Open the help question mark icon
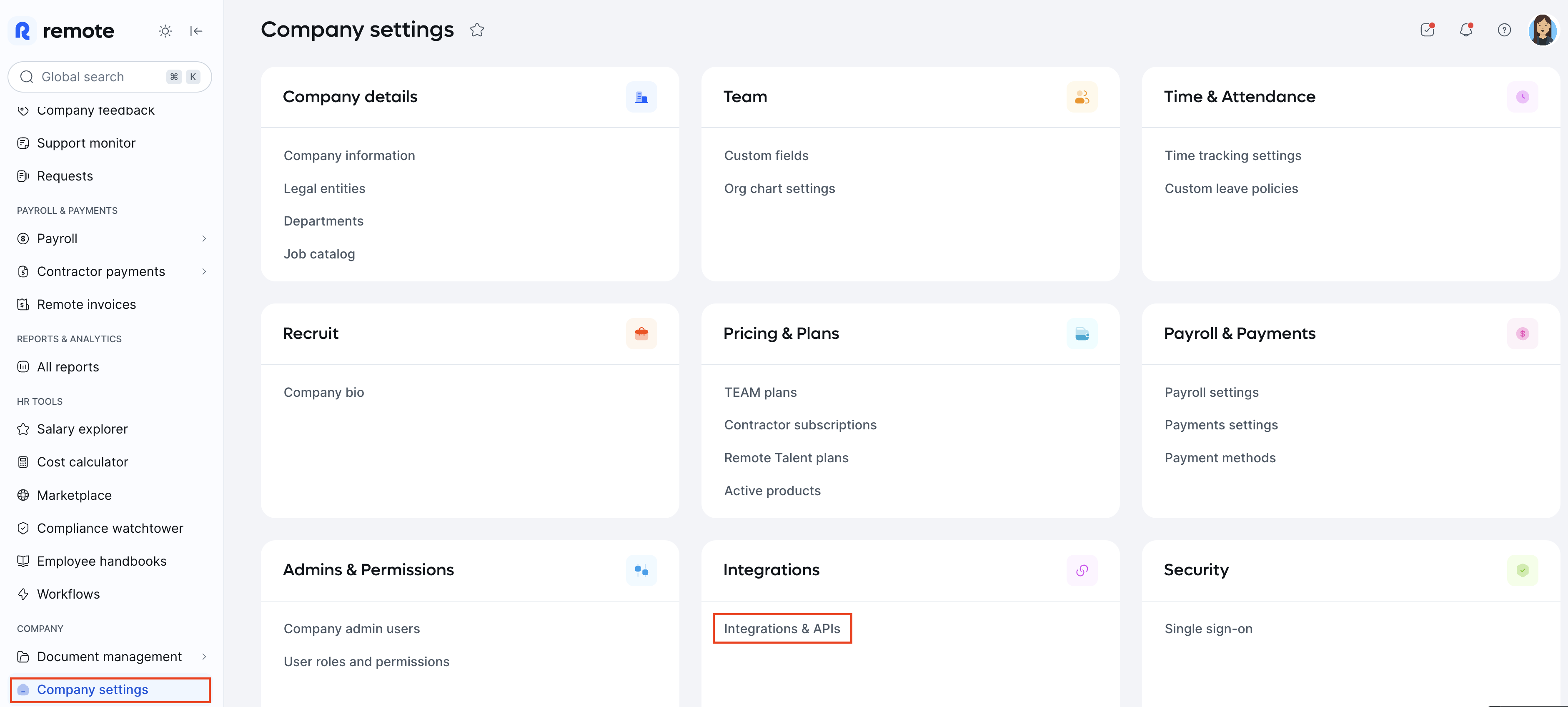This screenshot has height=707, width=1568. click(x=1504, y=30)
